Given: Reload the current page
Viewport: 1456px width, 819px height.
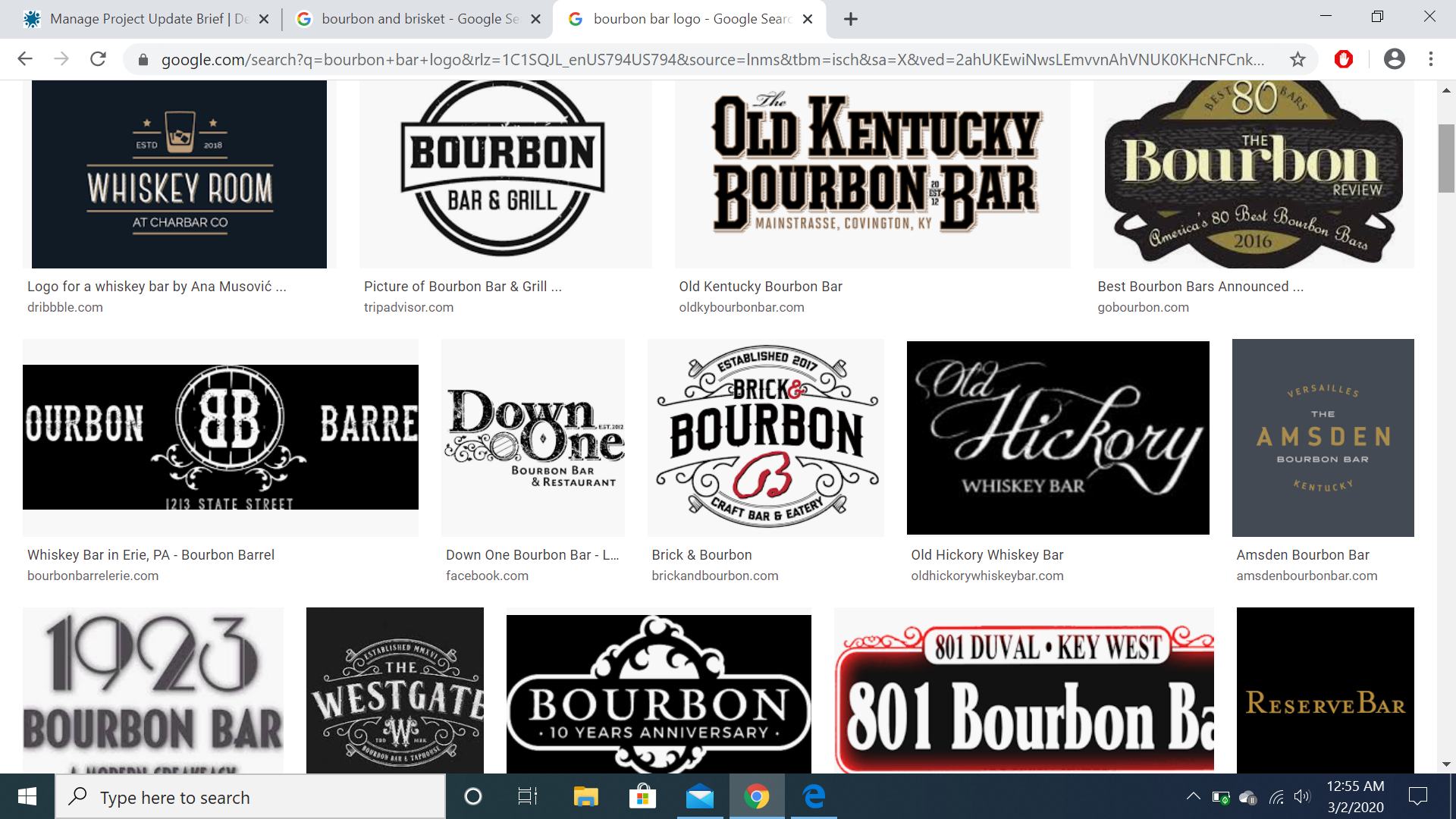Looking at the screenshot, I should click(98, 59).
